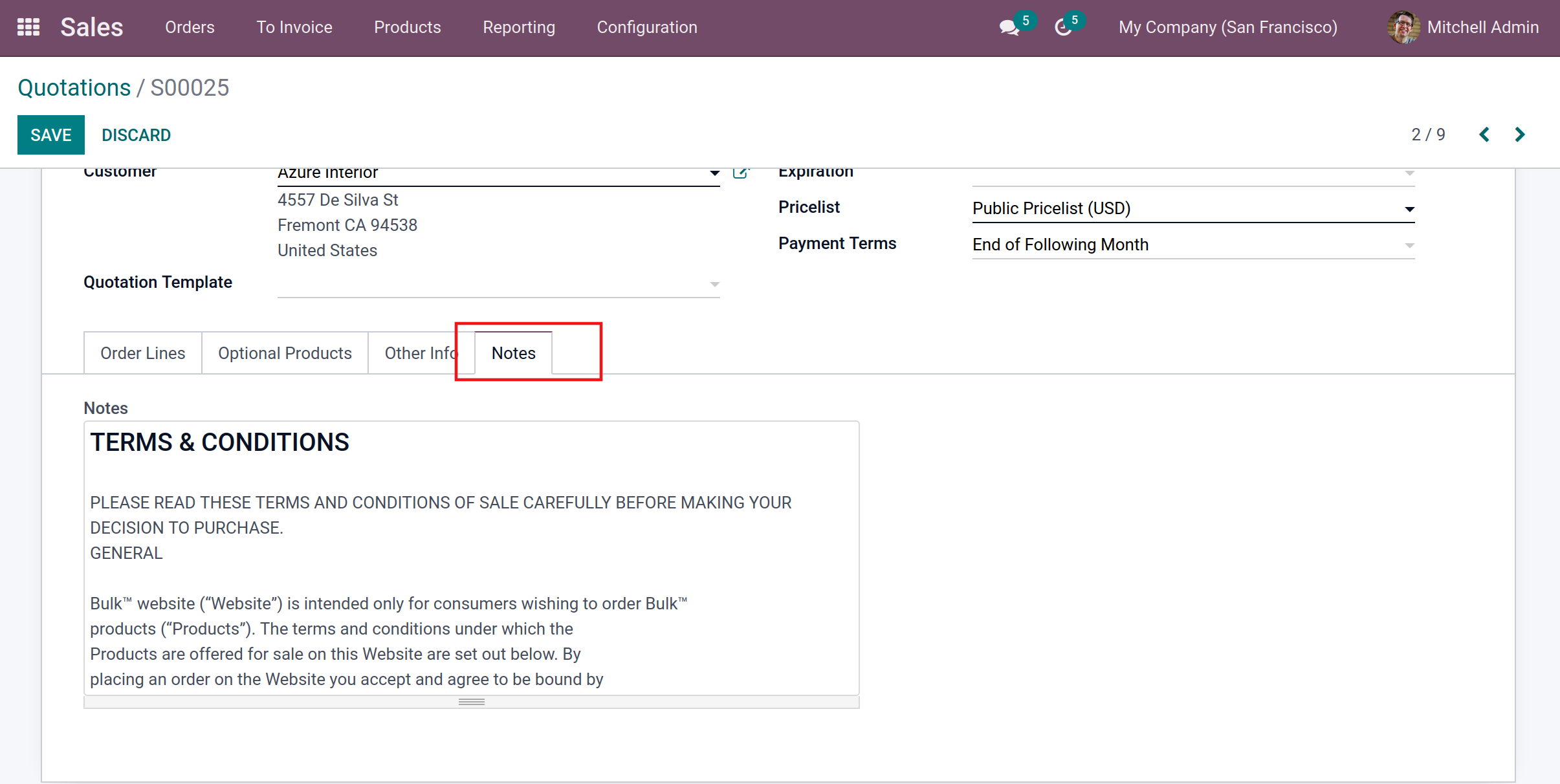Expand the Expiration field dropdown
The width and height of the screenshot is (1560, 784).
(1409, 173)
